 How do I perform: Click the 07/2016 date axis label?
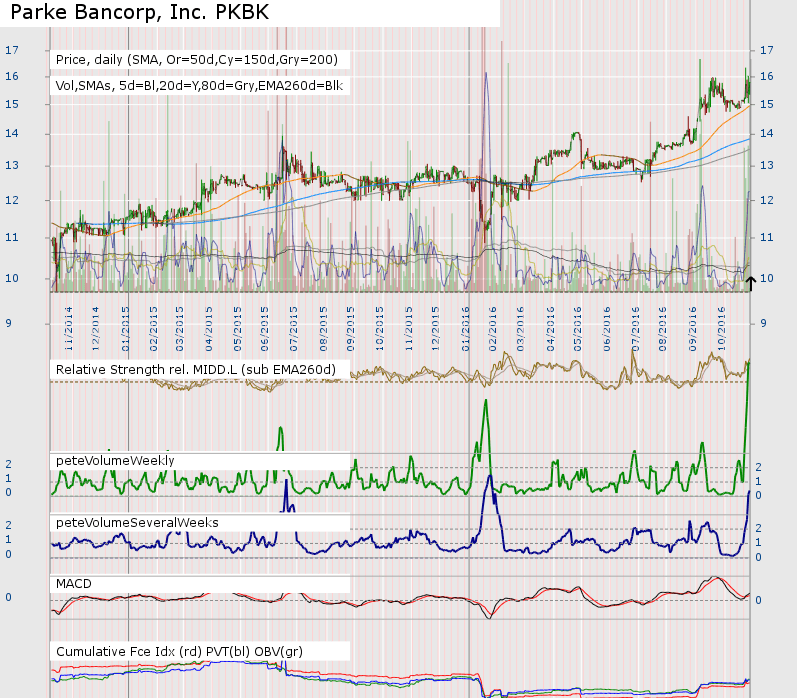(x=635, y=329)
